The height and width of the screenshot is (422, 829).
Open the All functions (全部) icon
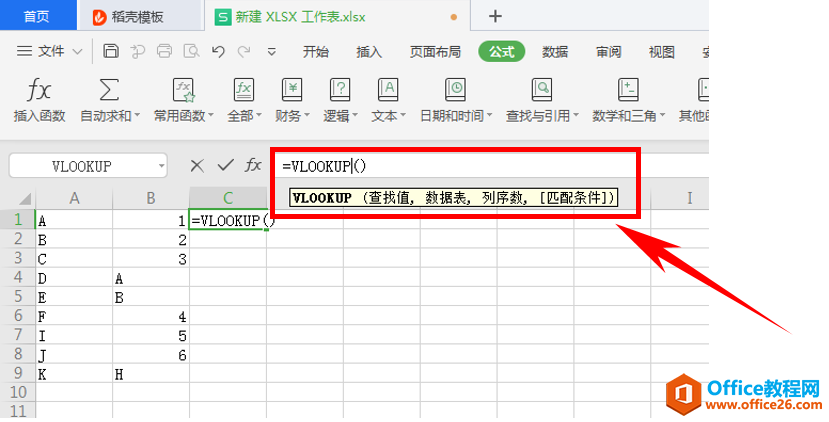click(244, 90)
